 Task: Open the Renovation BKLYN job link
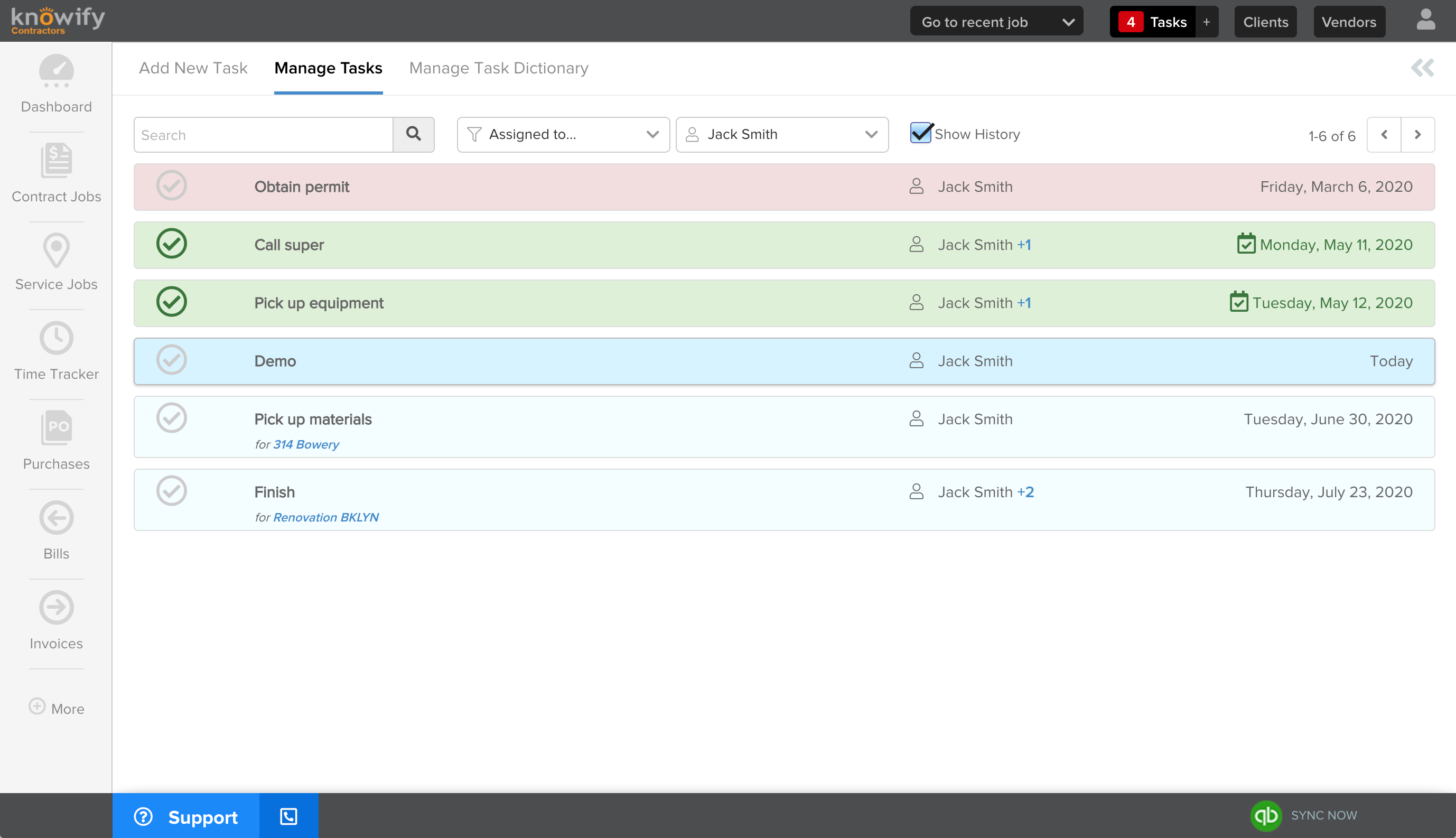pos(326,517)
